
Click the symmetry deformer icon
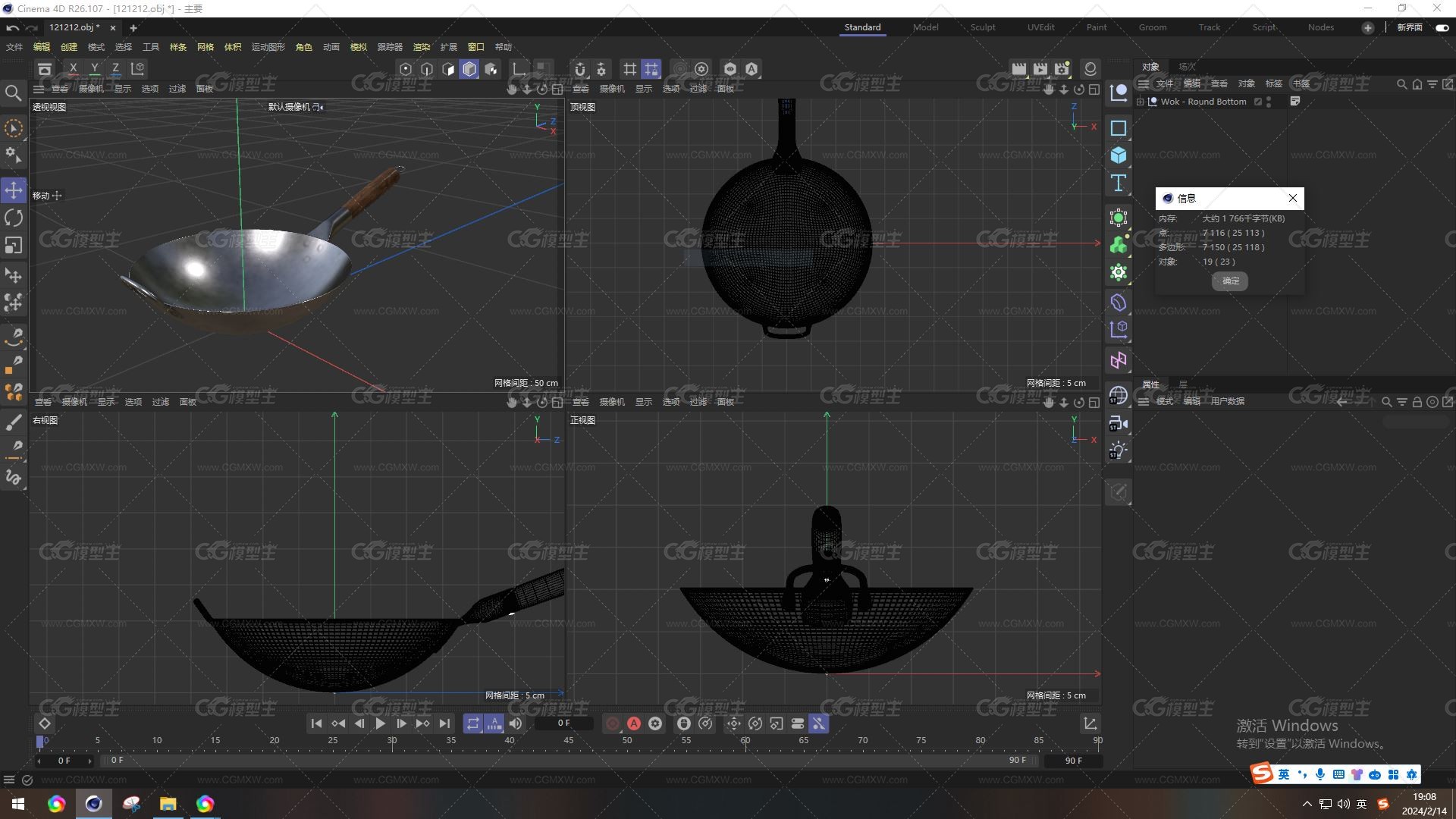click(1119, 360)
